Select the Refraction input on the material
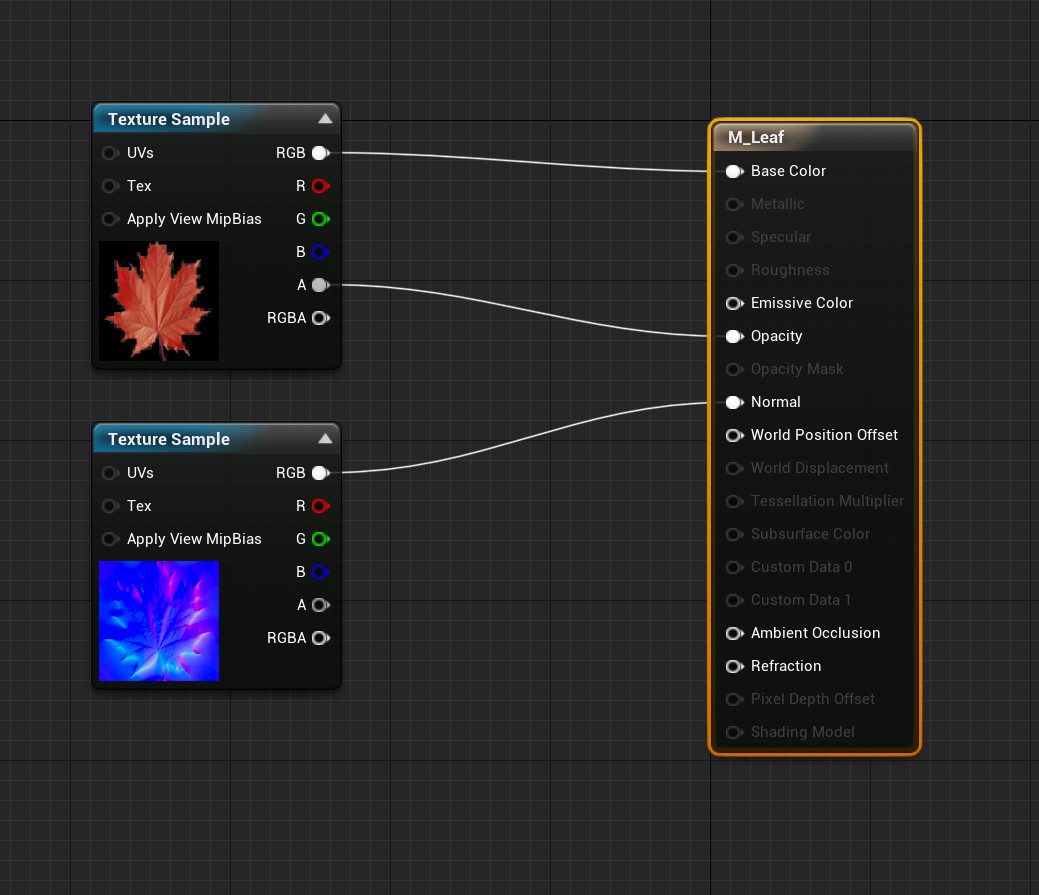Viewport: 1039px width, 895px height. point(734,666)
